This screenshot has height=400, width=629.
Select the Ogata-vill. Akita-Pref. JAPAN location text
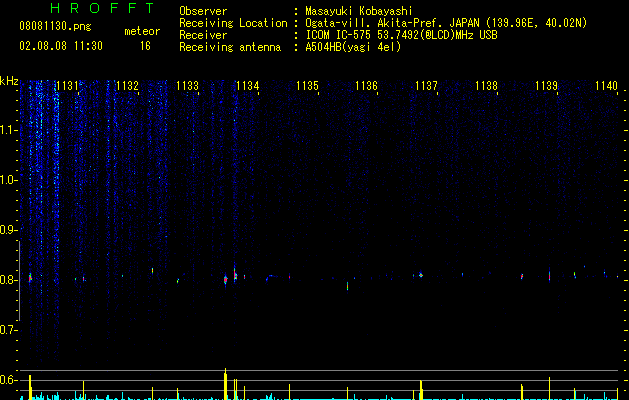[446, 23]
